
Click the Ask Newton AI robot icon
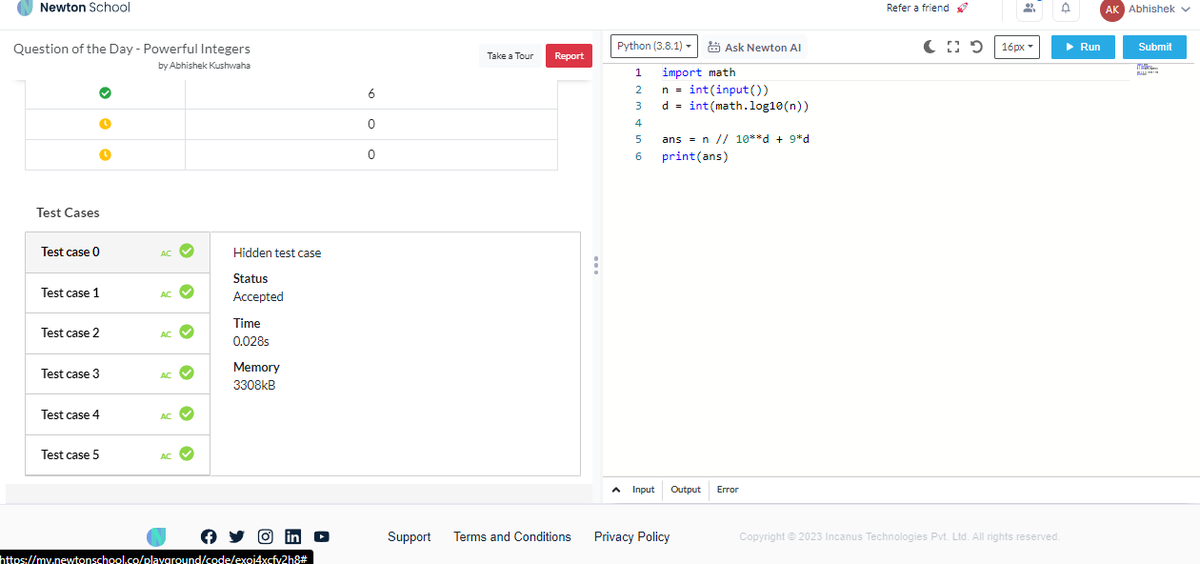714,47
